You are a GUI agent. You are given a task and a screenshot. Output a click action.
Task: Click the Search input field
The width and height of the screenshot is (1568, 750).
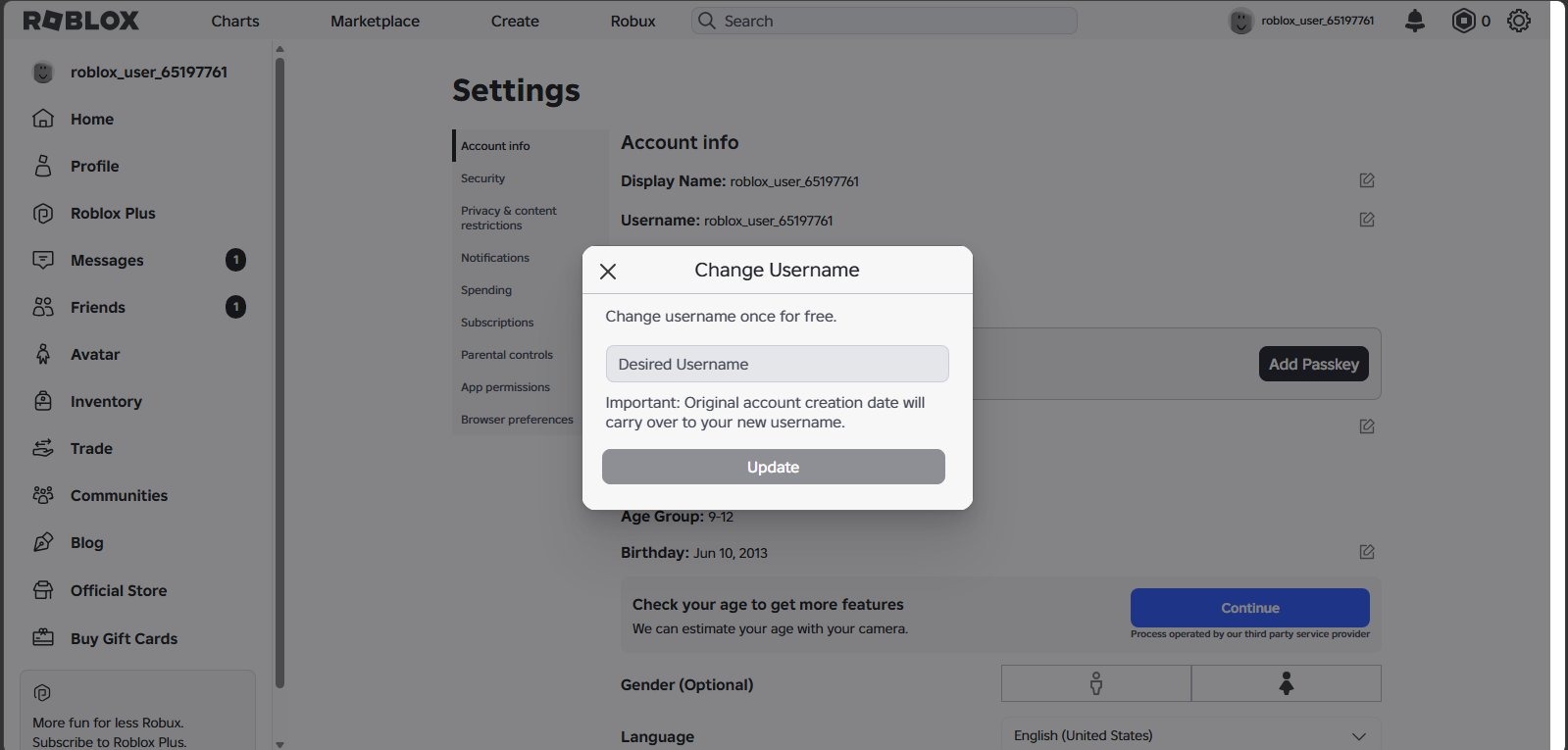(x=885, y=21)
